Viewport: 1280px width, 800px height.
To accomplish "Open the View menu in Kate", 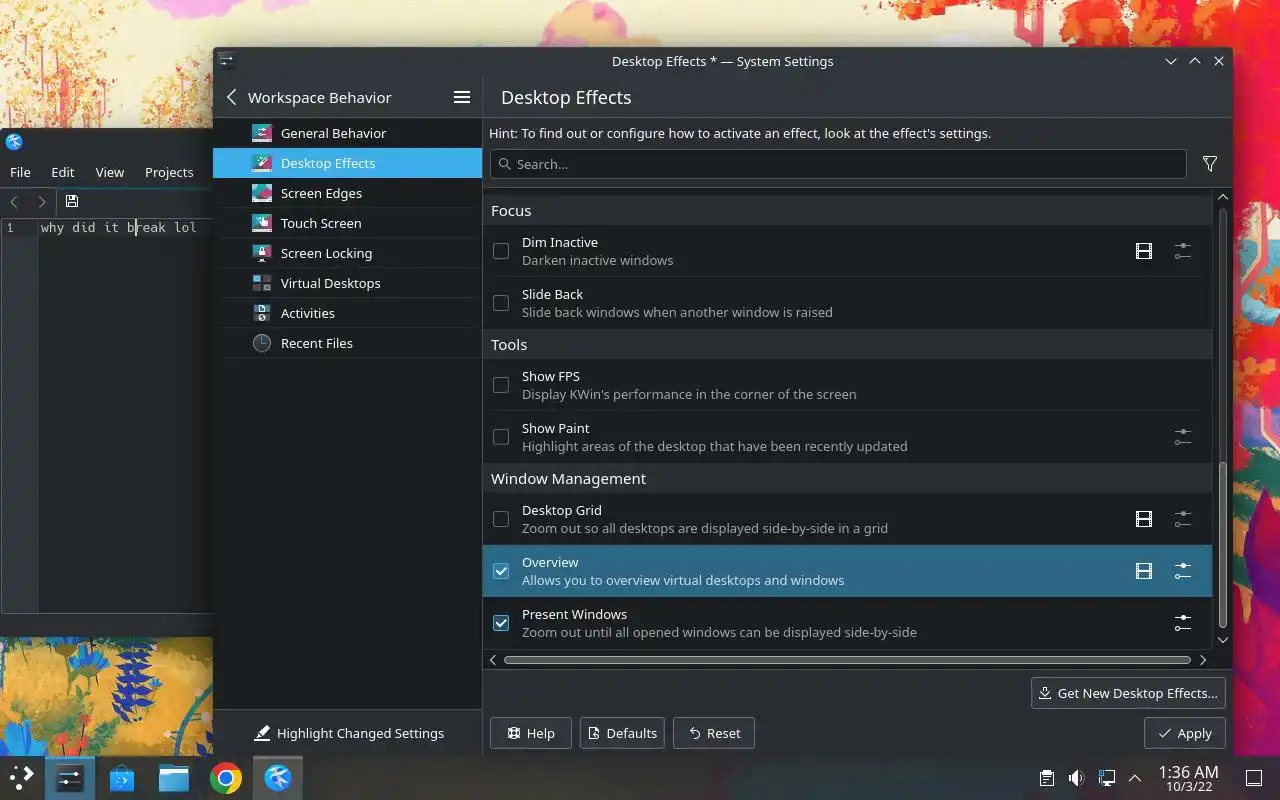I will point(110,172).
